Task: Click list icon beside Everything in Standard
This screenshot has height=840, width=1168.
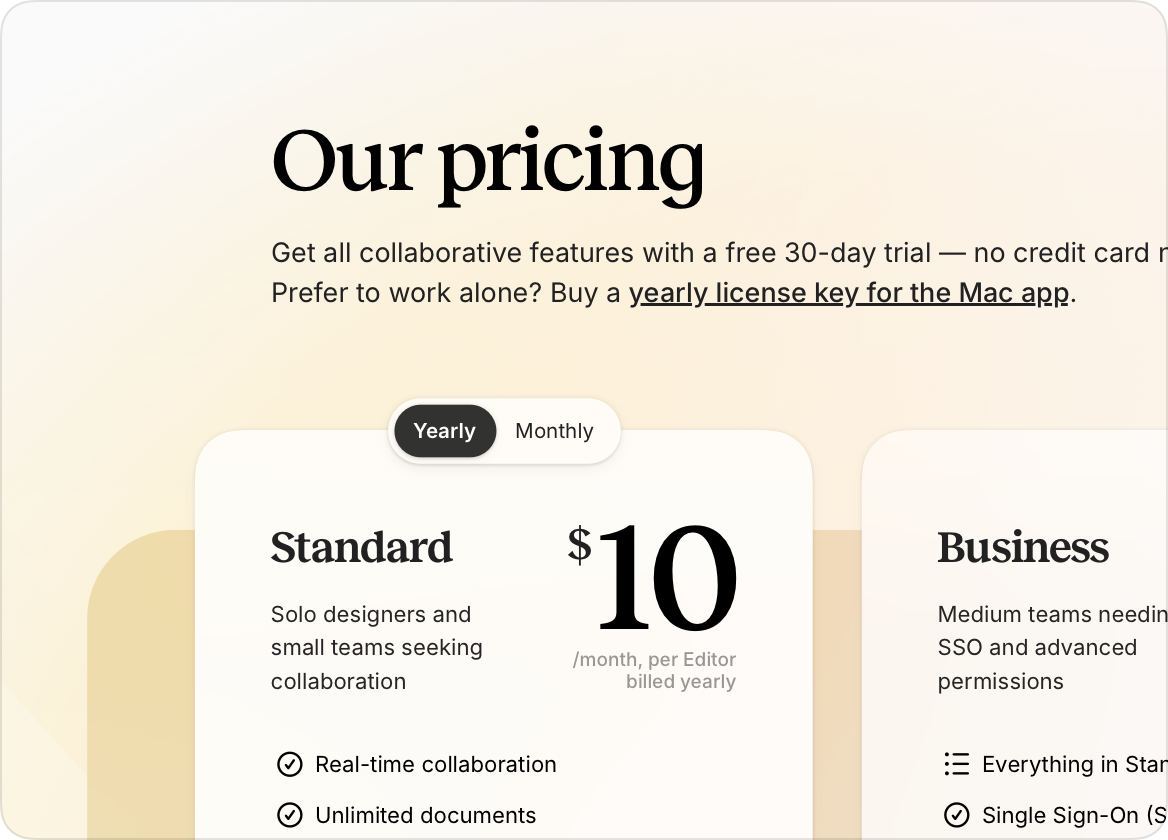Action: tap(956, 765)
